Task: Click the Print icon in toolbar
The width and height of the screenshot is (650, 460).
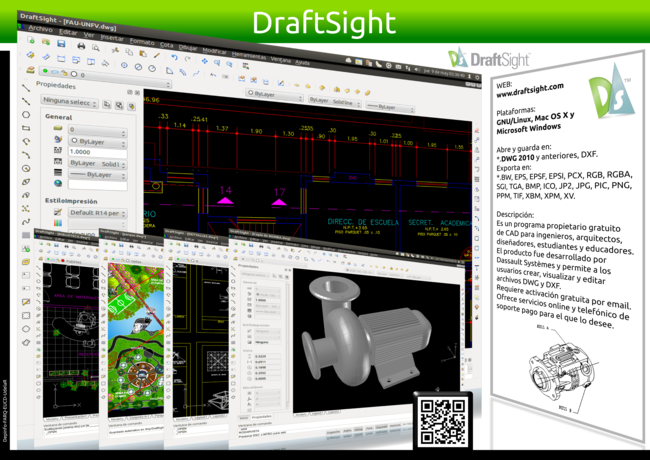Action: 81,46
